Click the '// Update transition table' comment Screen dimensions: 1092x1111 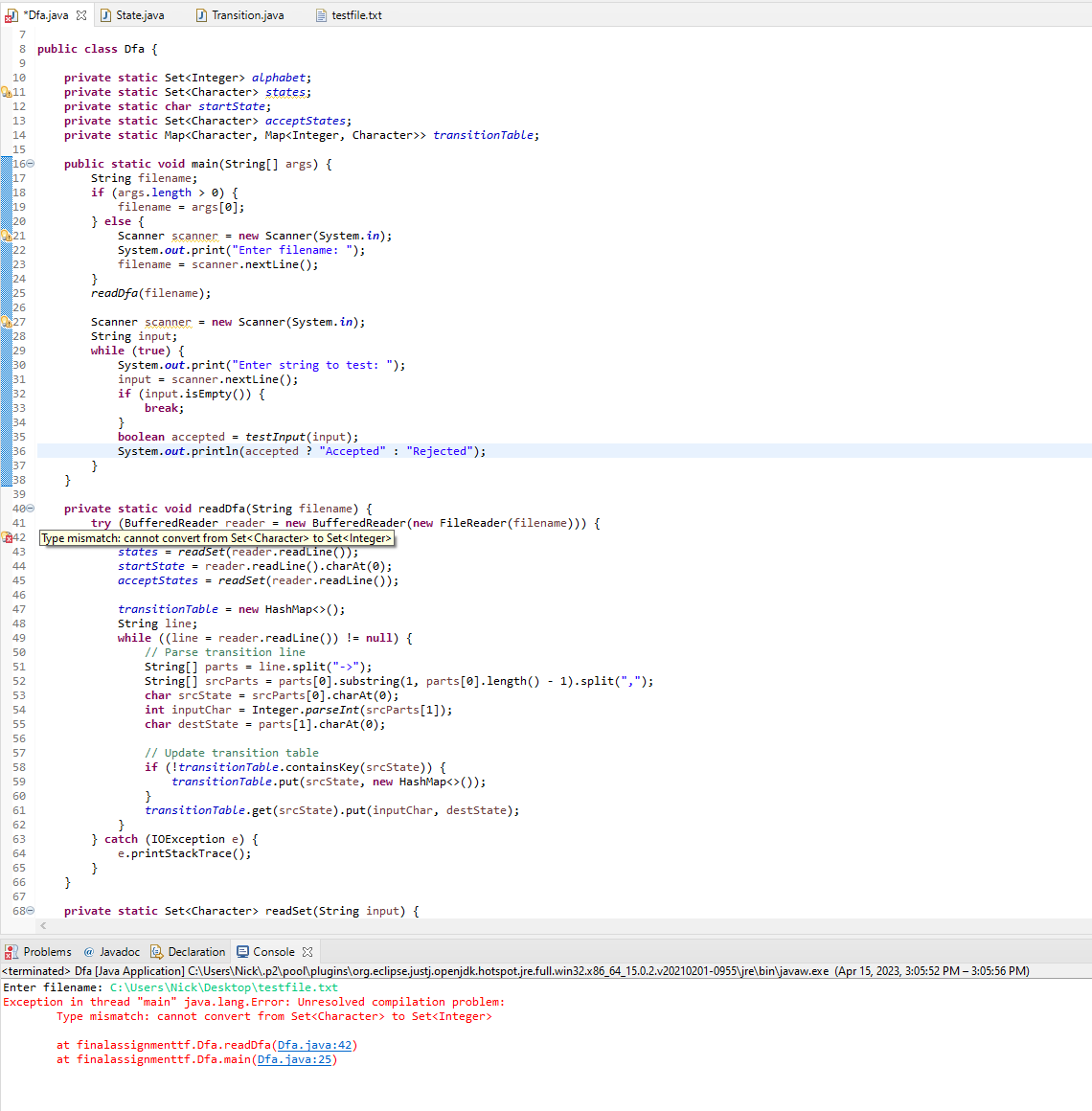[x=232, y=753]
